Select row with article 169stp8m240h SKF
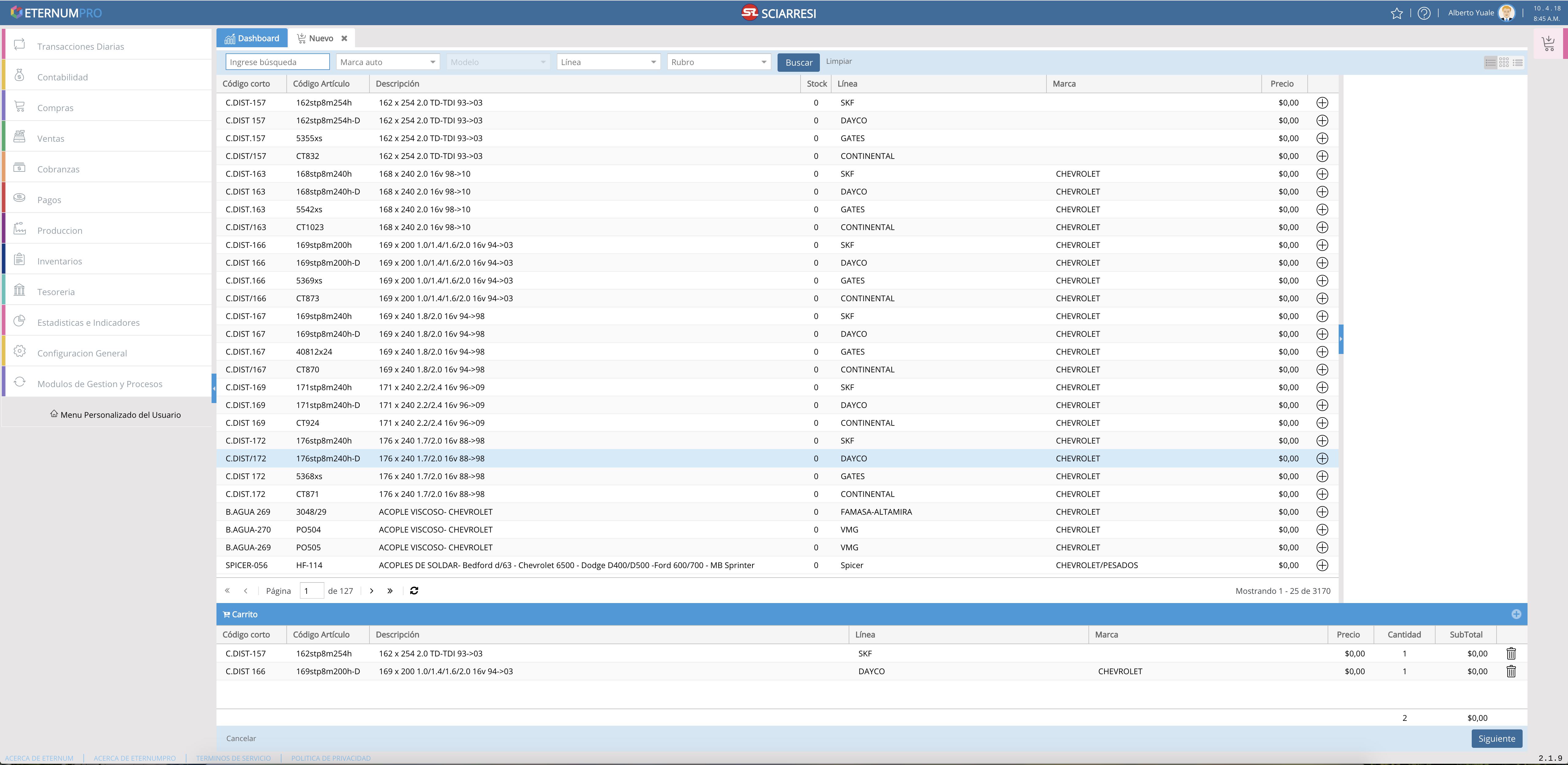 click(x=777, y=316)
